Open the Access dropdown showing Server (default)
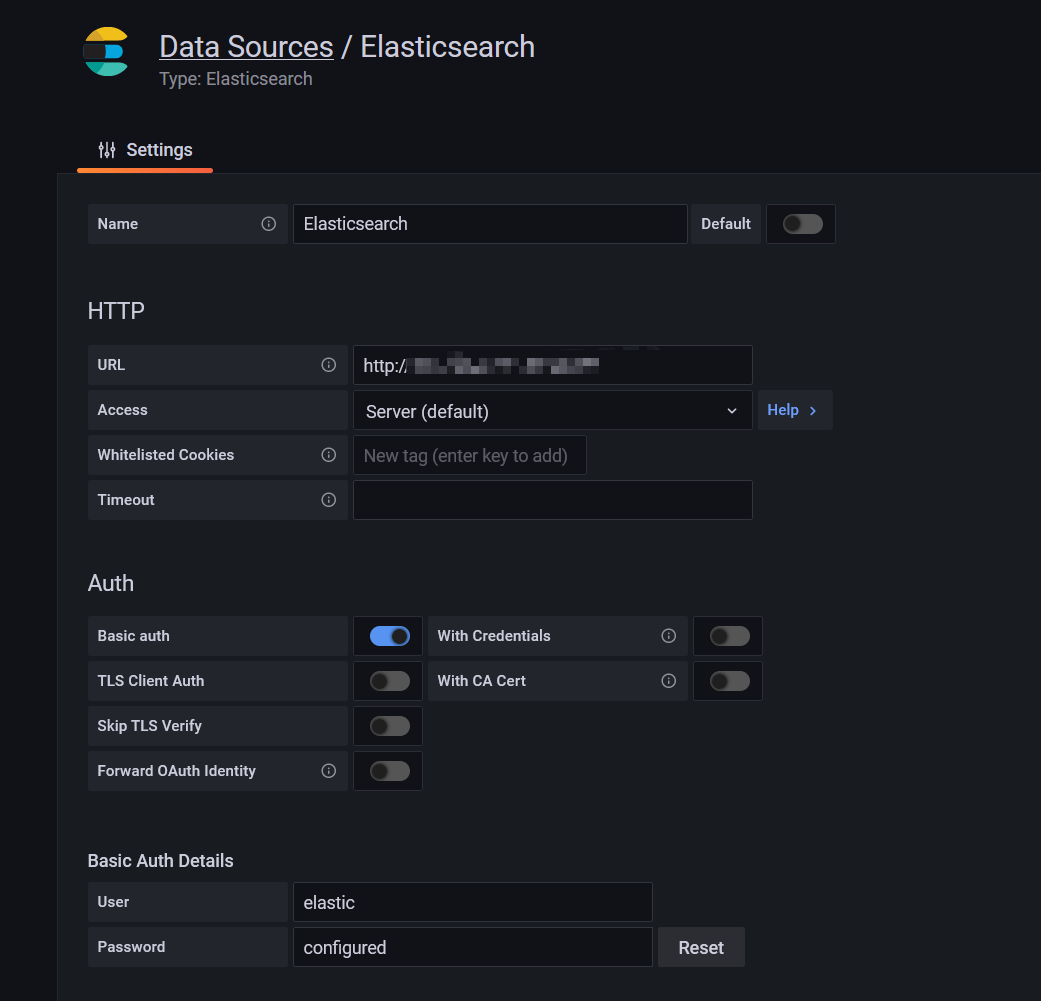 click(552, 411)
